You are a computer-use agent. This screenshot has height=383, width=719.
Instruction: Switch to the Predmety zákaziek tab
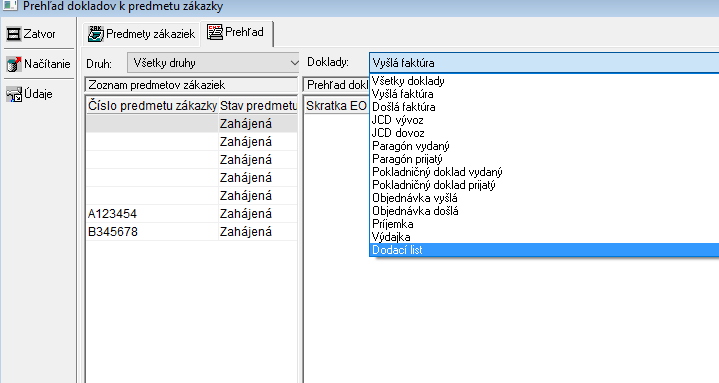coord(142,34)
